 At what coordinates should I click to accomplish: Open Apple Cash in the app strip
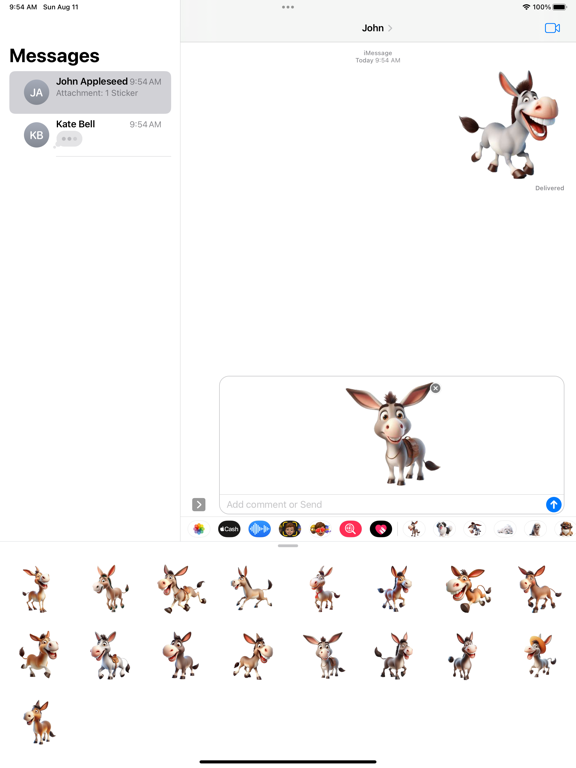coord(229,529)
